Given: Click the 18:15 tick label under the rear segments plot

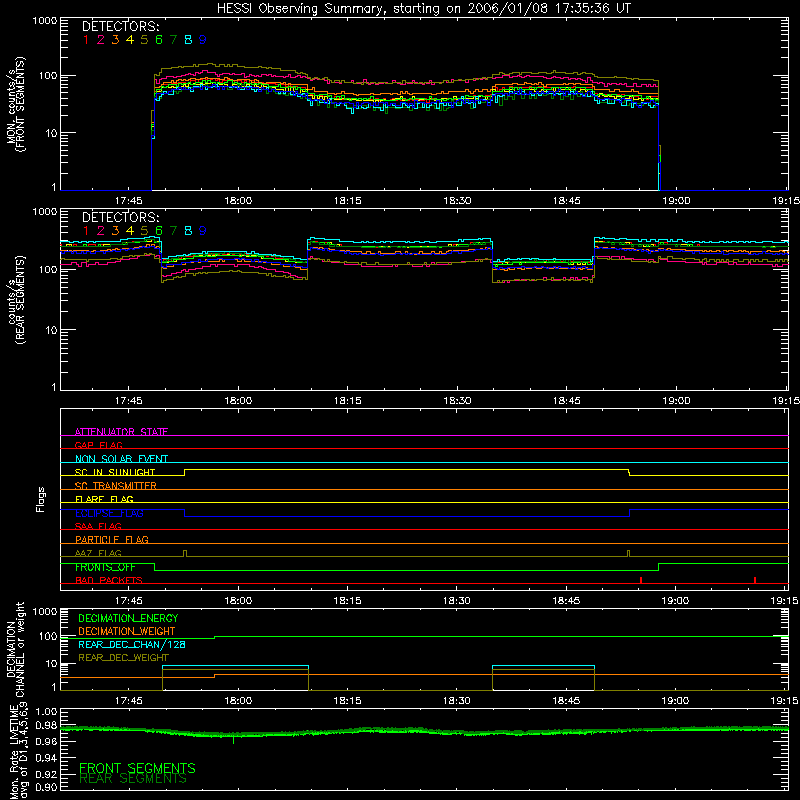Looking at the screenshot, I should coord(347,401).
